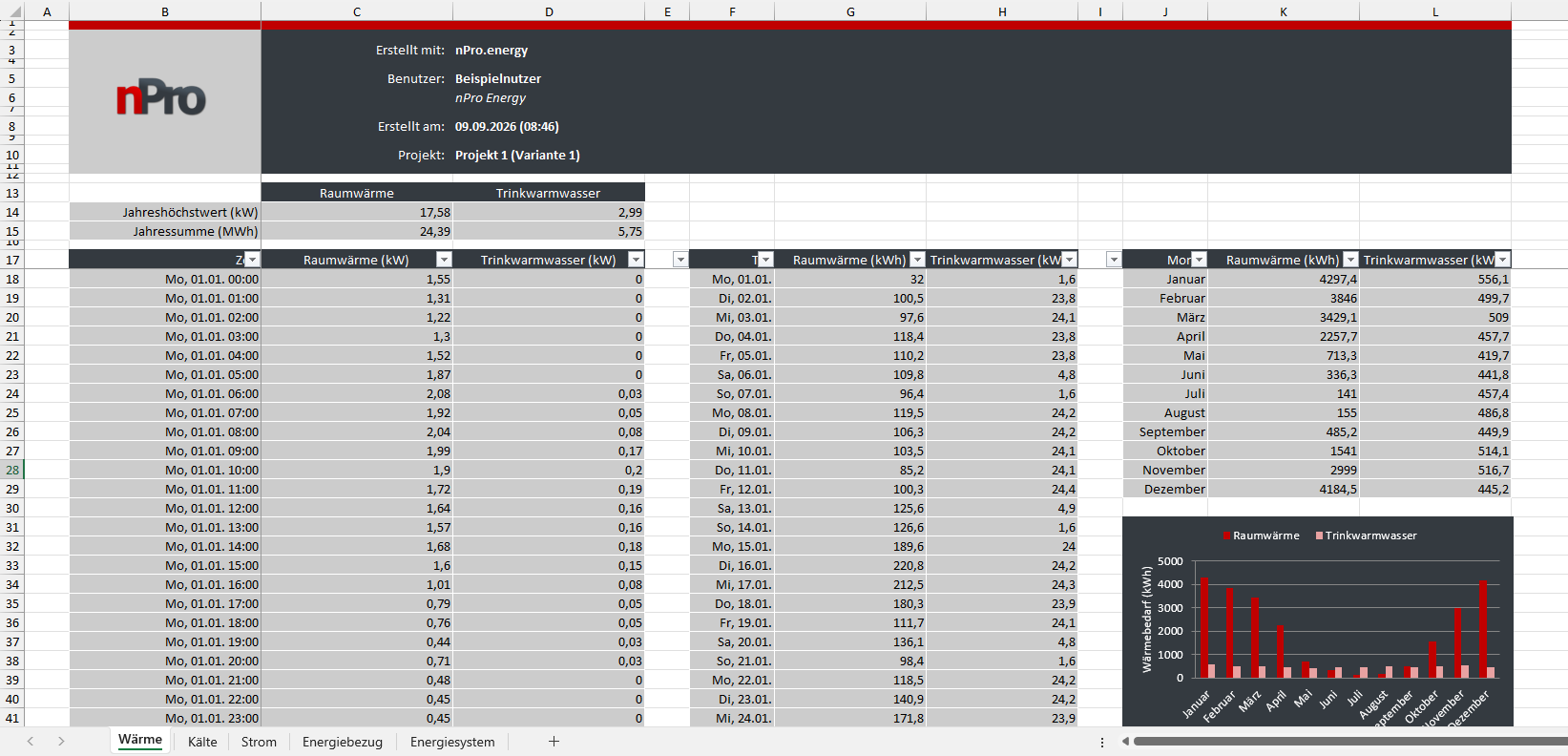Open the Trinkwarmwasser filter in column L
Screen dimensions: 1568x756
click(1502, 260)
